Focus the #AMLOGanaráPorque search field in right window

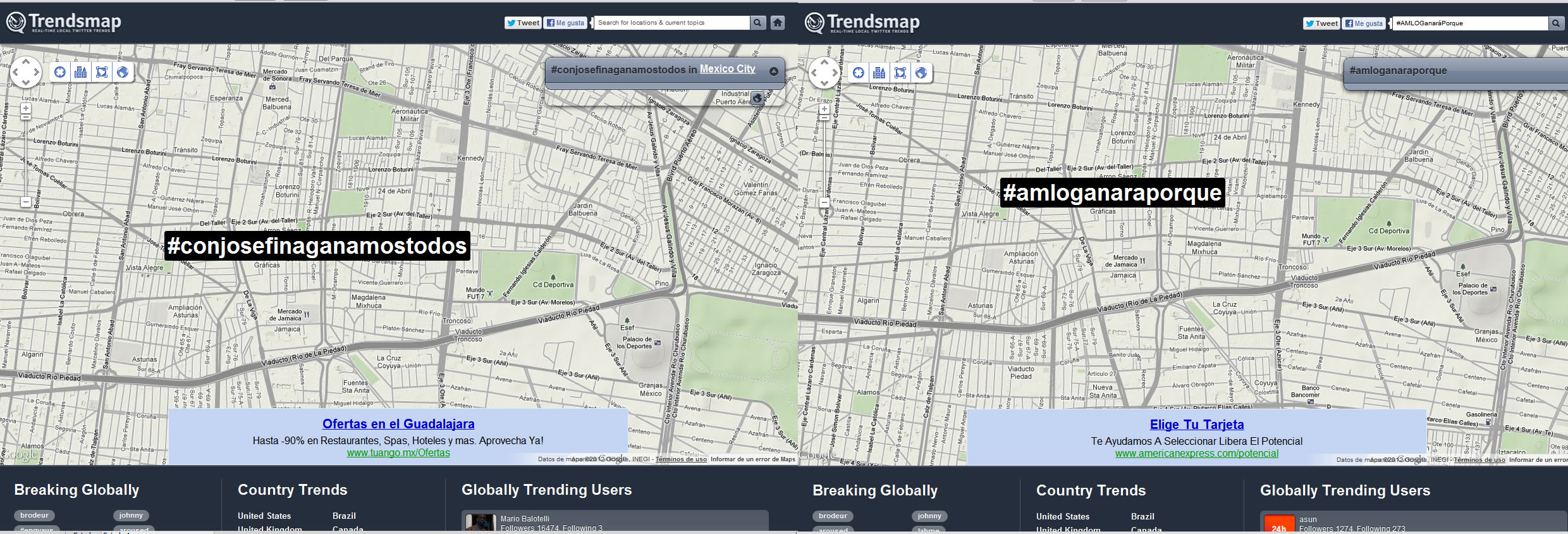click(1469, 23)
